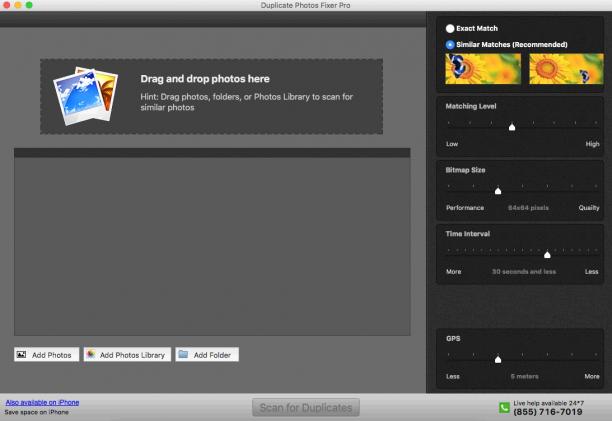
Task: Click the Add Photos button
Action: 46,355
